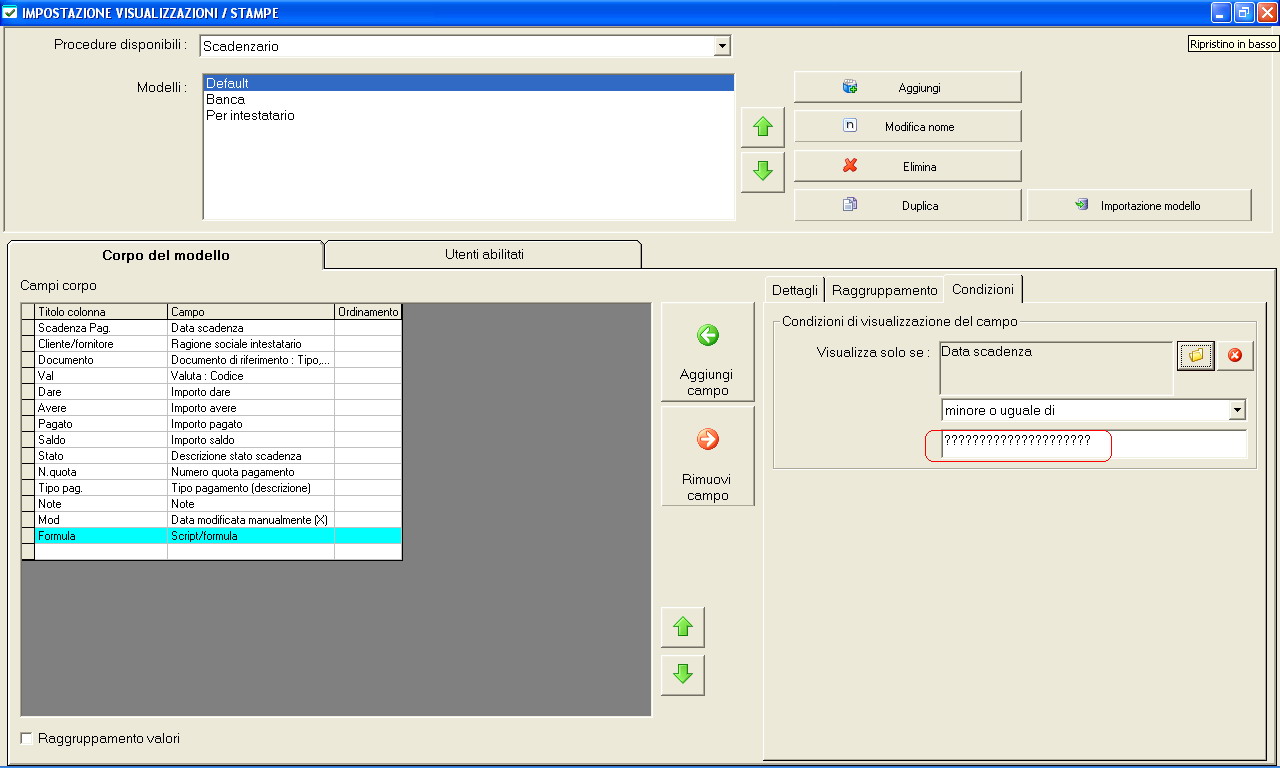
Task: Select the Default model in the list
Action: click(469, 83)
